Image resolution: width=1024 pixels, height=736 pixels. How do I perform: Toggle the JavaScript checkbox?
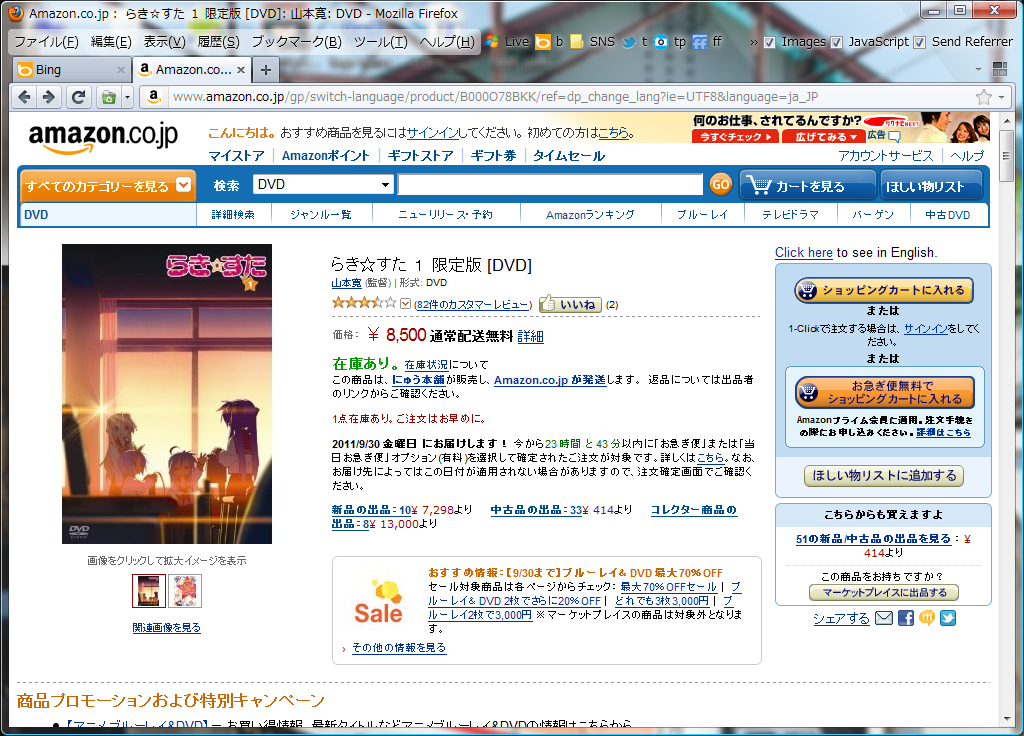[837, 42]
